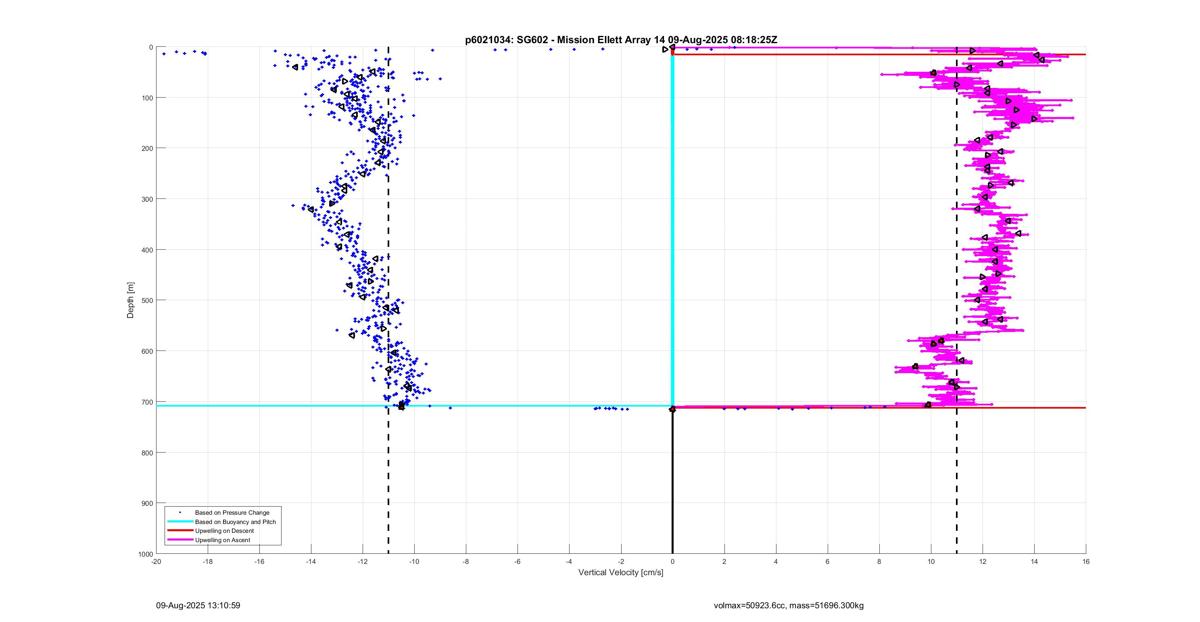Click the dark red line sample in the legend

click(x=179, y=531)
